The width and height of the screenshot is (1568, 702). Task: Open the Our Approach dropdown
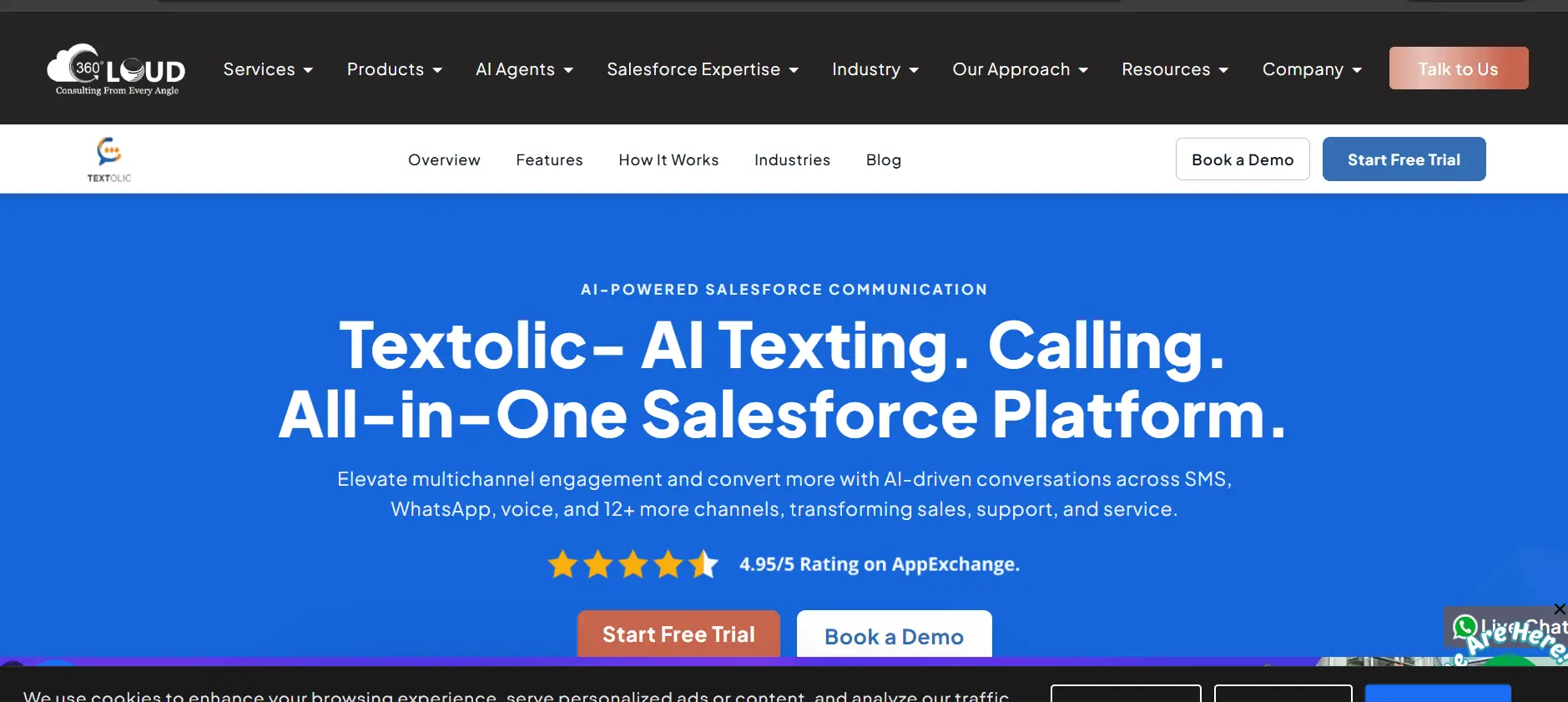[x=1021, y=69]
